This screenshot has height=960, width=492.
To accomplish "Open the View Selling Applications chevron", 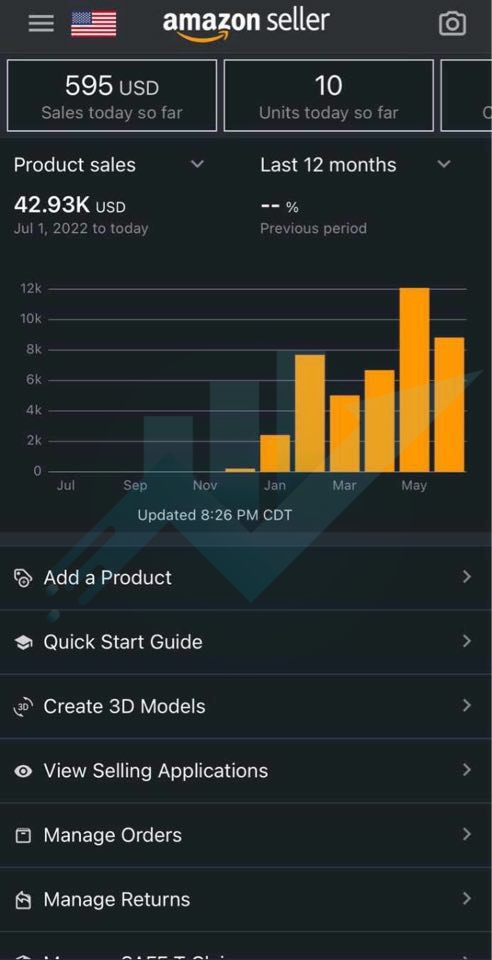I will (467, 770).
